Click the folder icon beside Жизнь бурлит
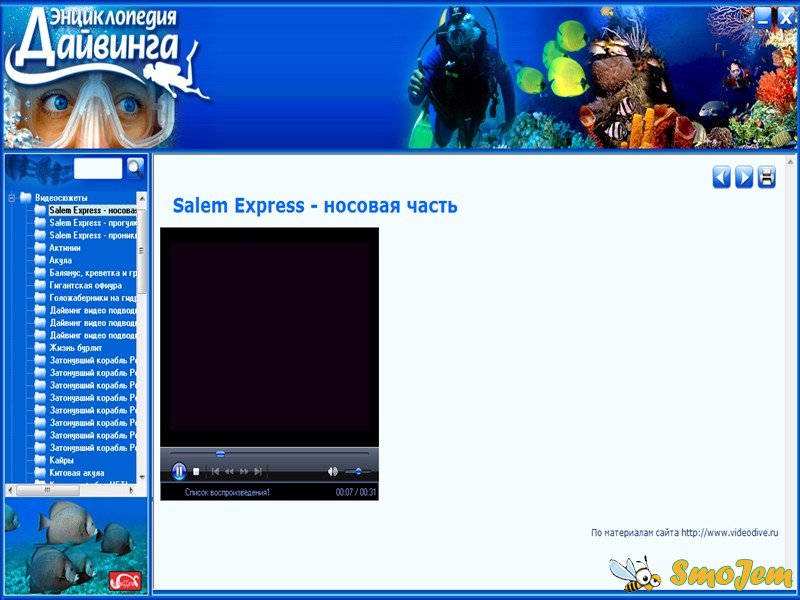The image size is (800, 600). [40, 347]
